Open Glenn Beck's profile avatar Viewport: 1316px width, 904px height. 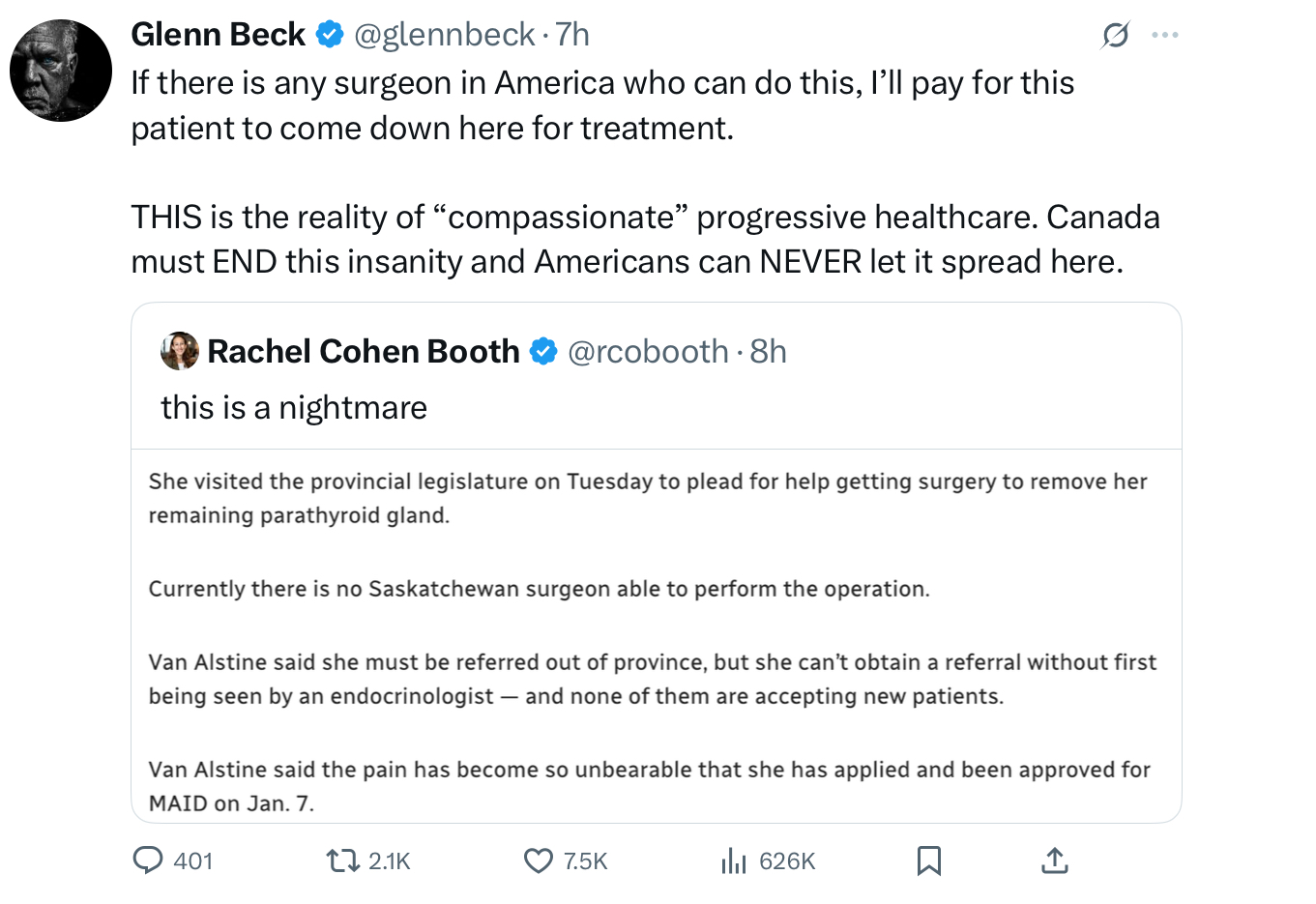pos(61,71)
